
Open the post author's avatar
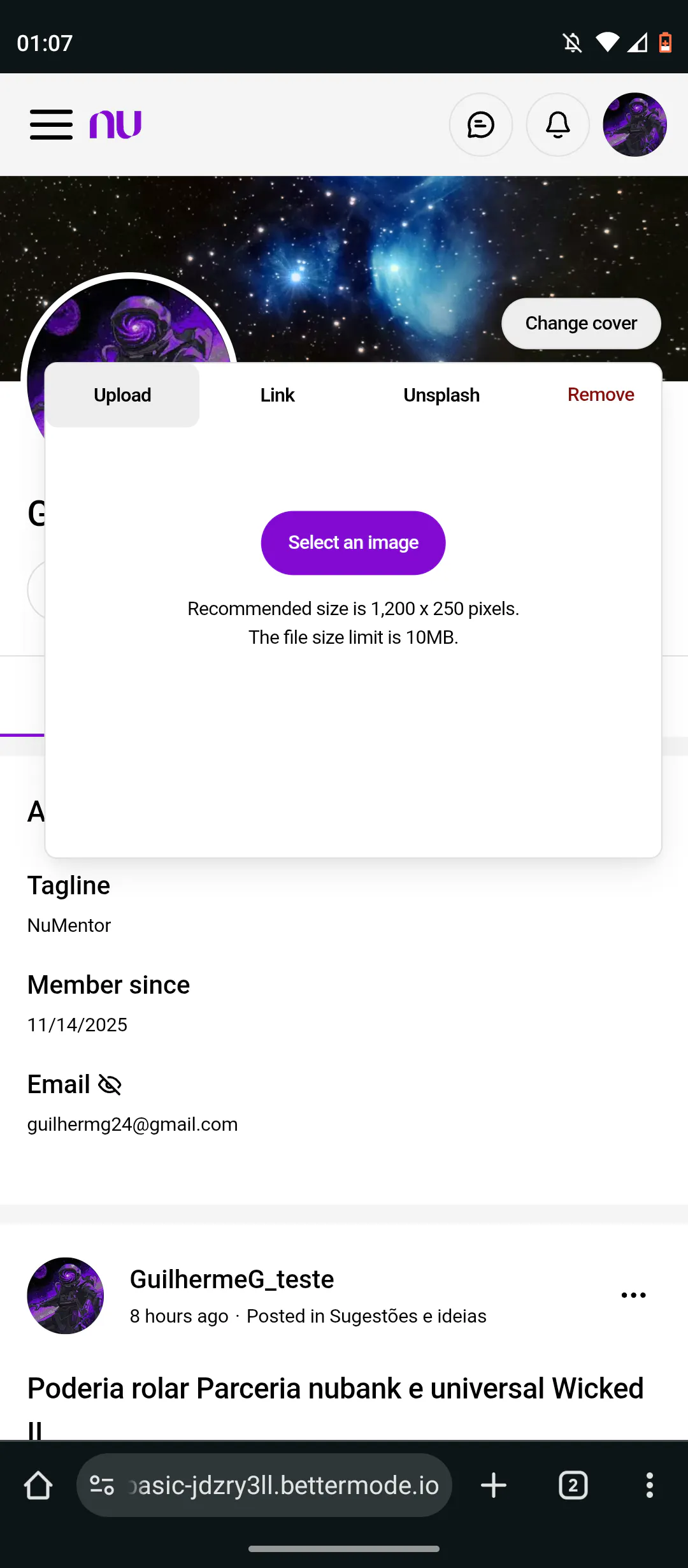[65, 1295]
